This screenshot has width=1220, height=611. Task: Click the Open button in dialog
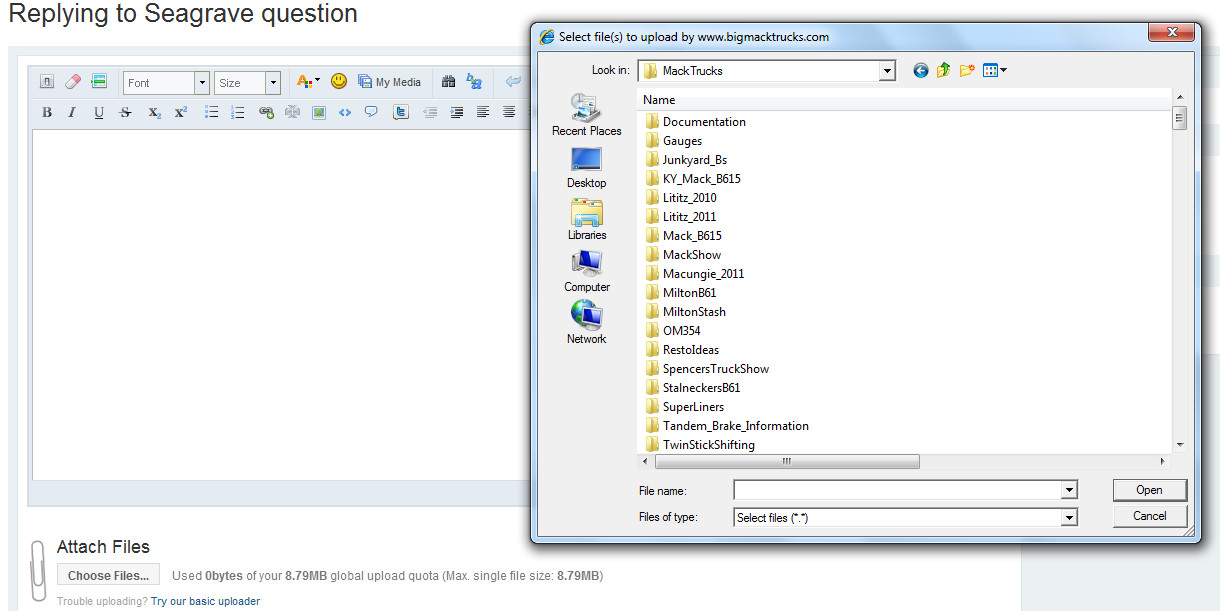pos(1149,490)
